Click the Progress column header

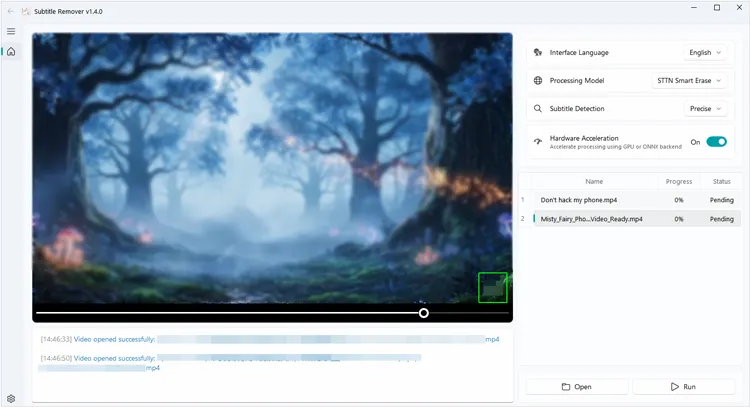point(679,182)
